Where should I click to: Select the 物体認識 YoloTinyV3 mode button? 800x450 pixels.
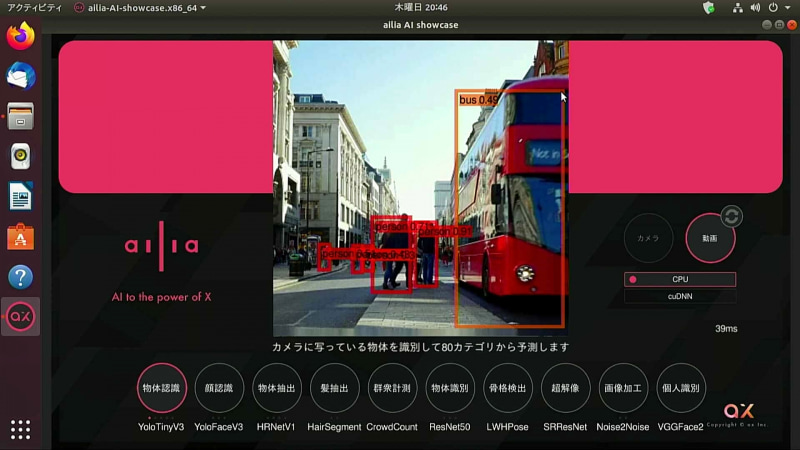click(x=161, y=388)
